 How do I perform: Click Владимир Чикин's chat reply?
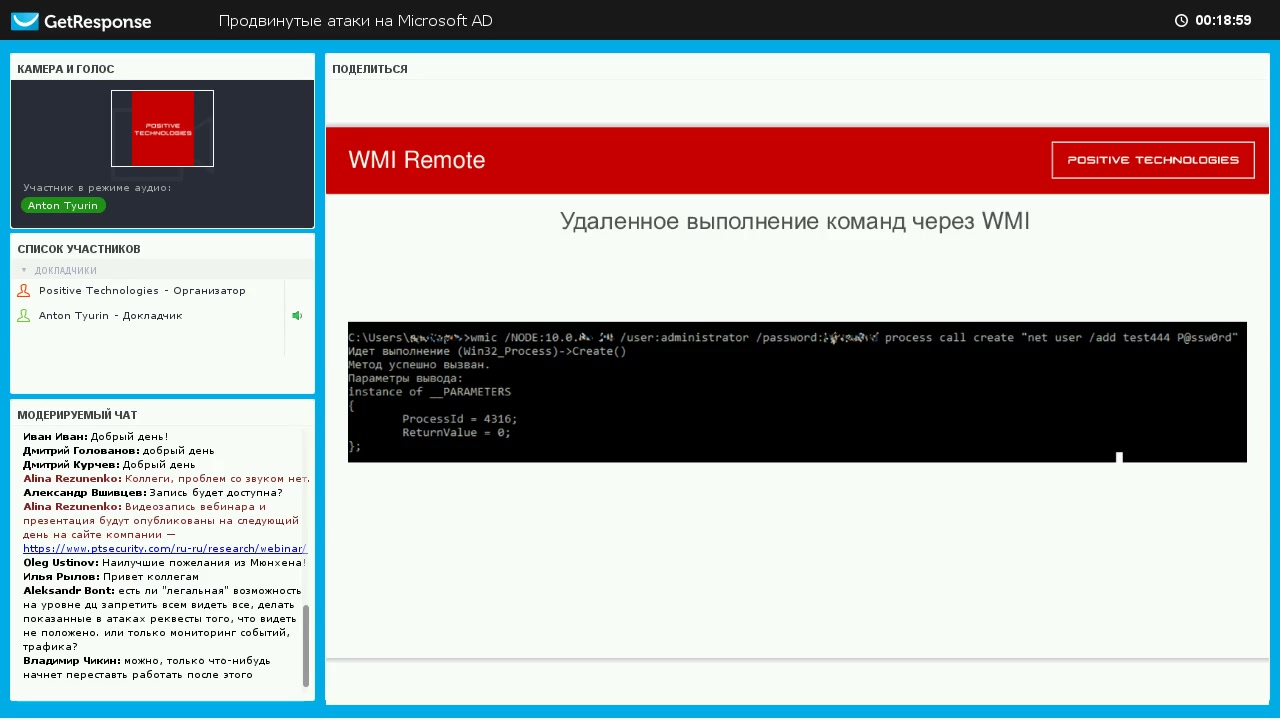pyautogui.click(x=148, y=668)
